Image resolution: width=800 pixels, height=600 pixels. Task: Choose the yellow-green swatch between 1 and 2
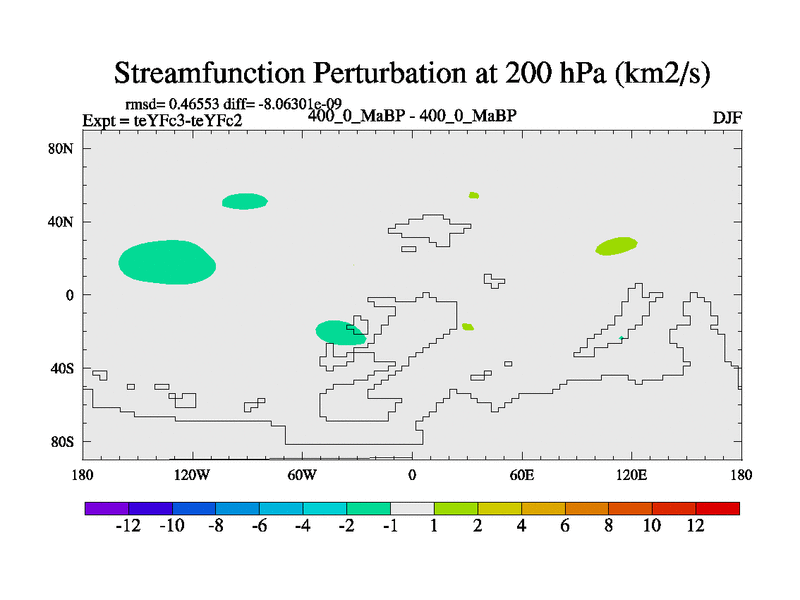click(456, 508)
